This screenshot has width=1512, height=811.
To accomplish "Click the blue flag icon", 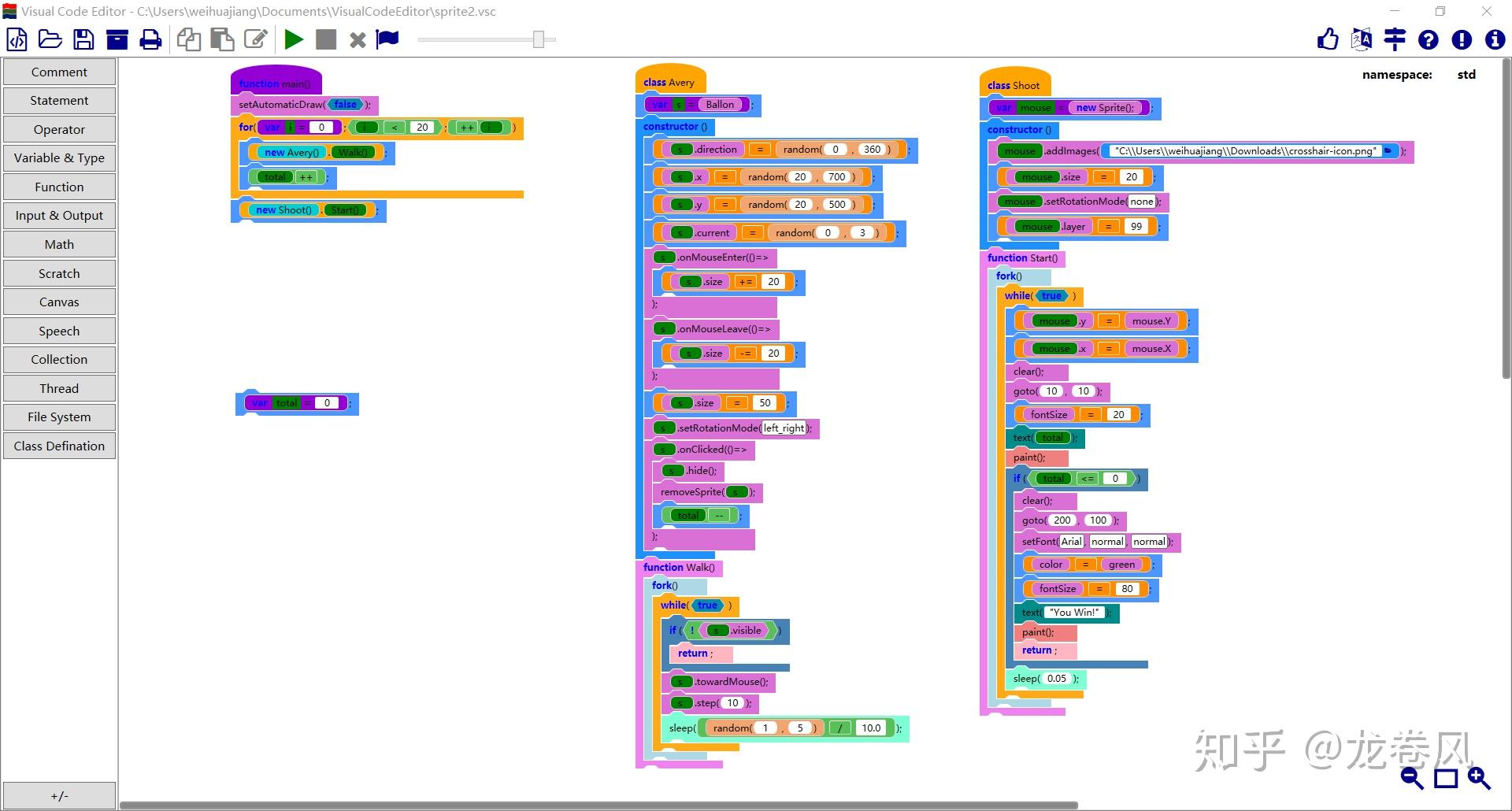I will tap(387, 39).
